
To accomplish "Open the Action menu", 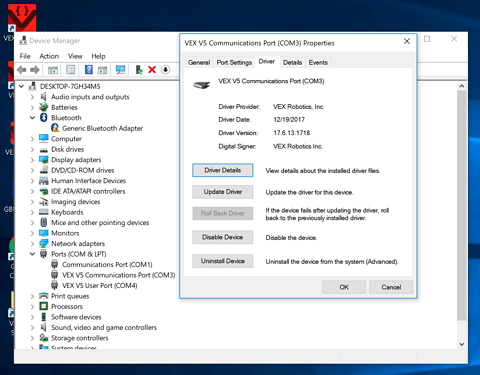I will (49, 56).
